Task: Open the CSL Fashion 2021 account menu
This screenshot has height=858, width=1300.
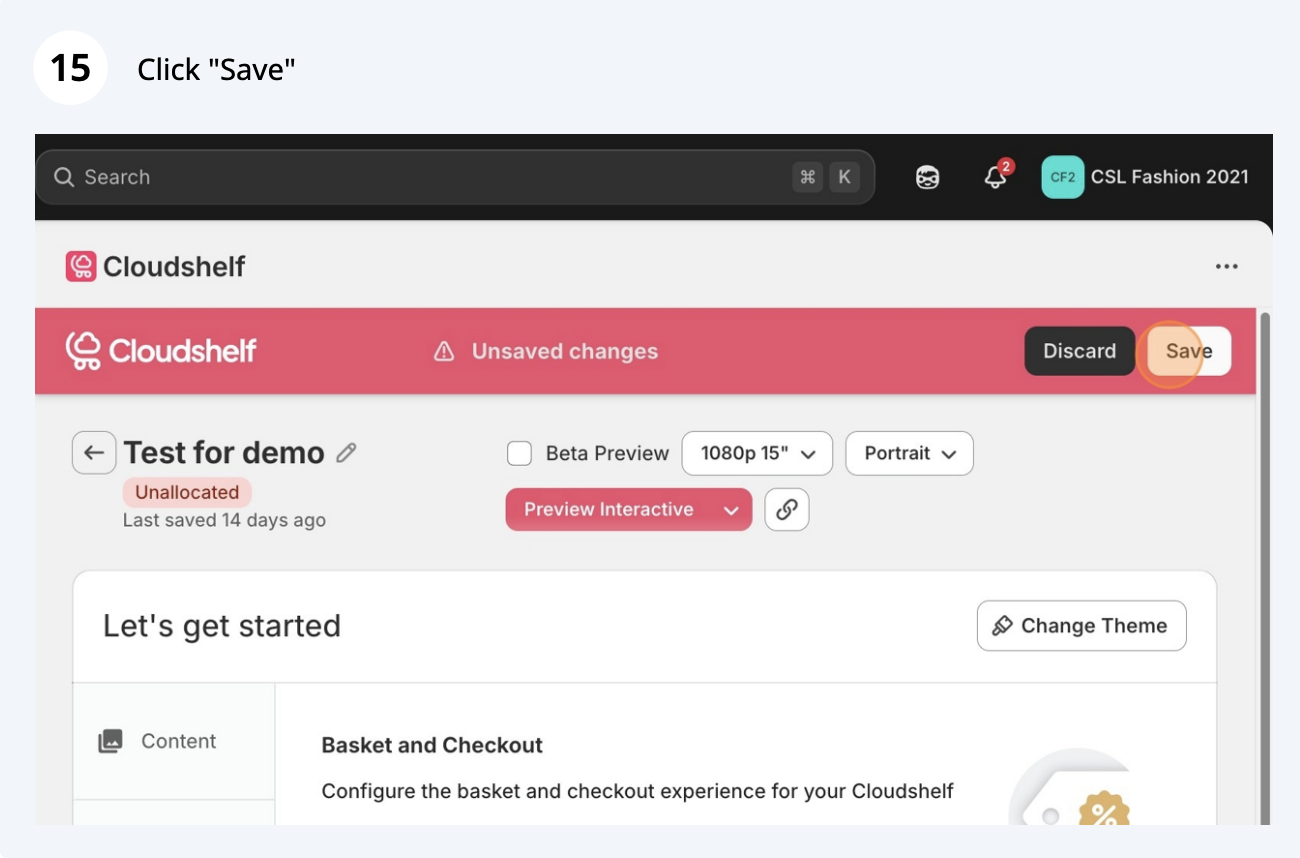Action: pyautogui.click(x=1145, y=177)
